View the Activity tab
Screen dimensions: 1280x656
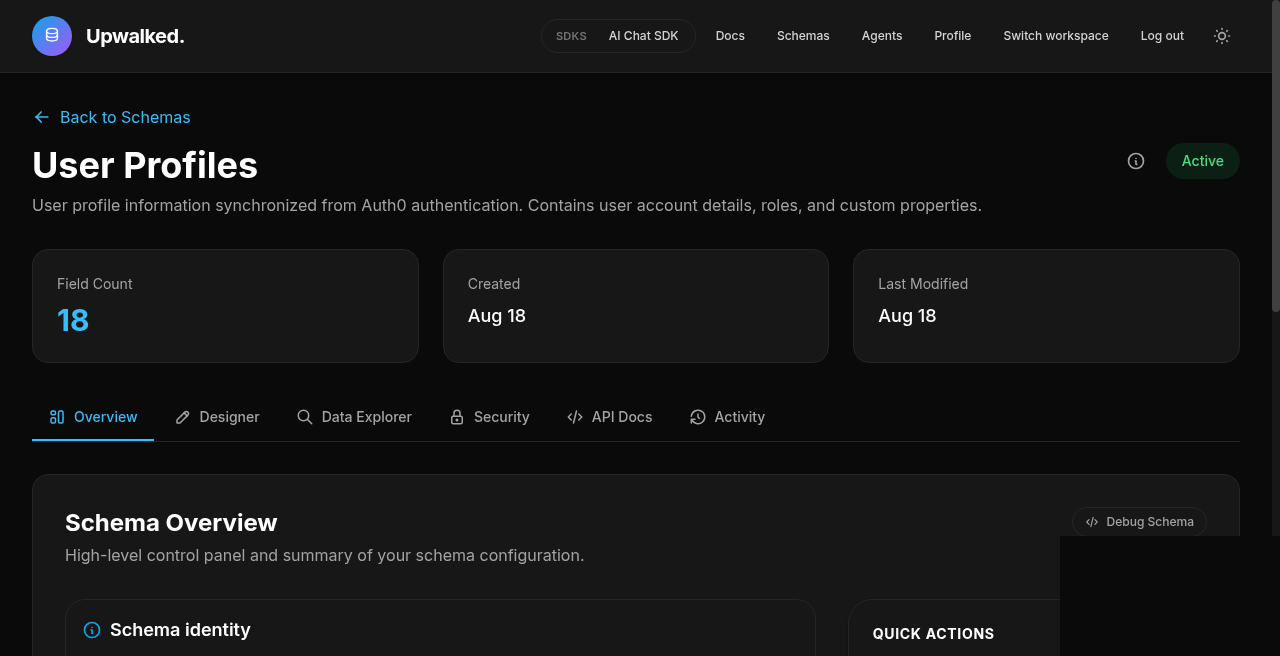pyautogui.click(x=727, y=417)
